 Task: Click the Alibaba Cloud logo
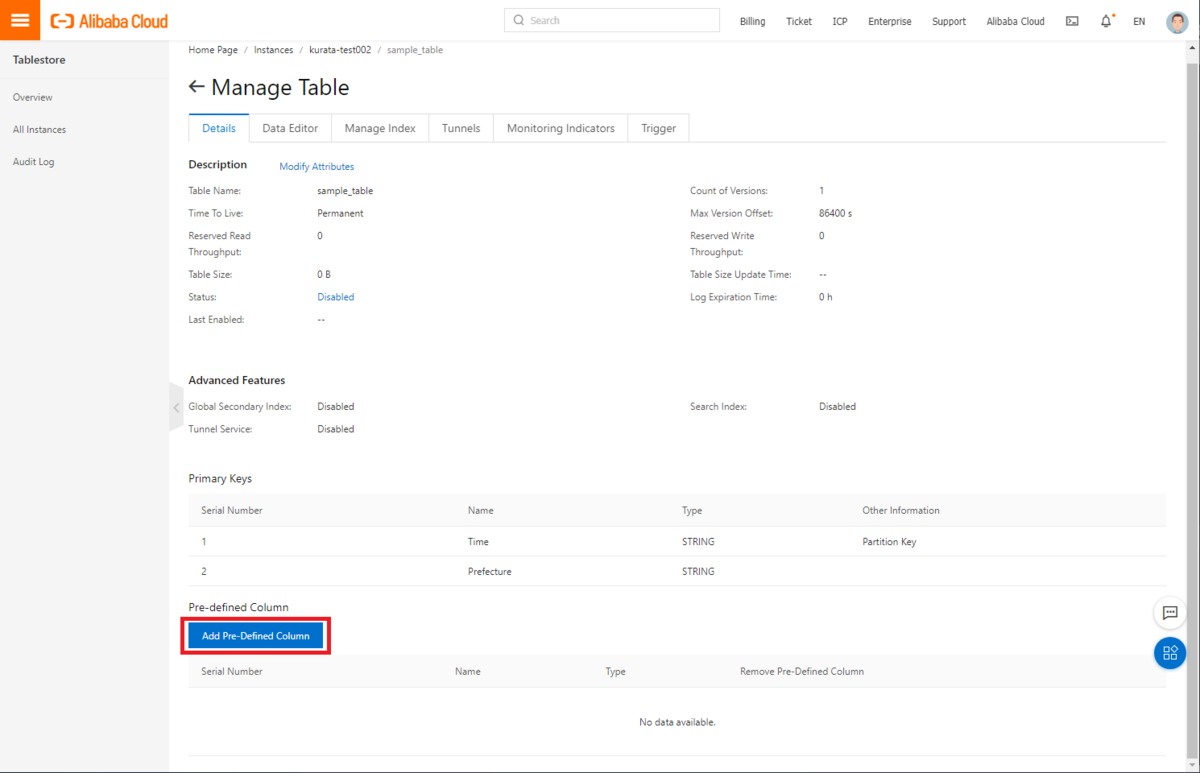[110, 21]
